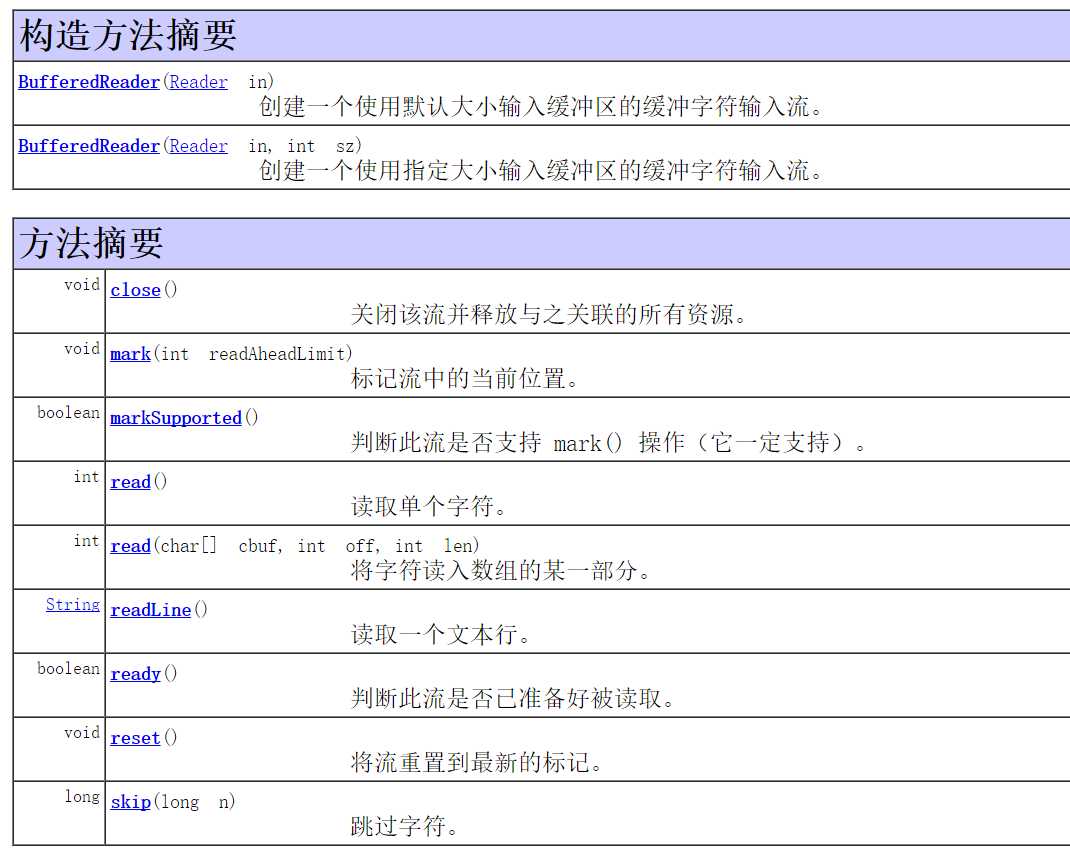Click the parameter text (int readAheadLimit)
Image resolution: width=1070 pixels, height=856 pixels.
[253, 354]
